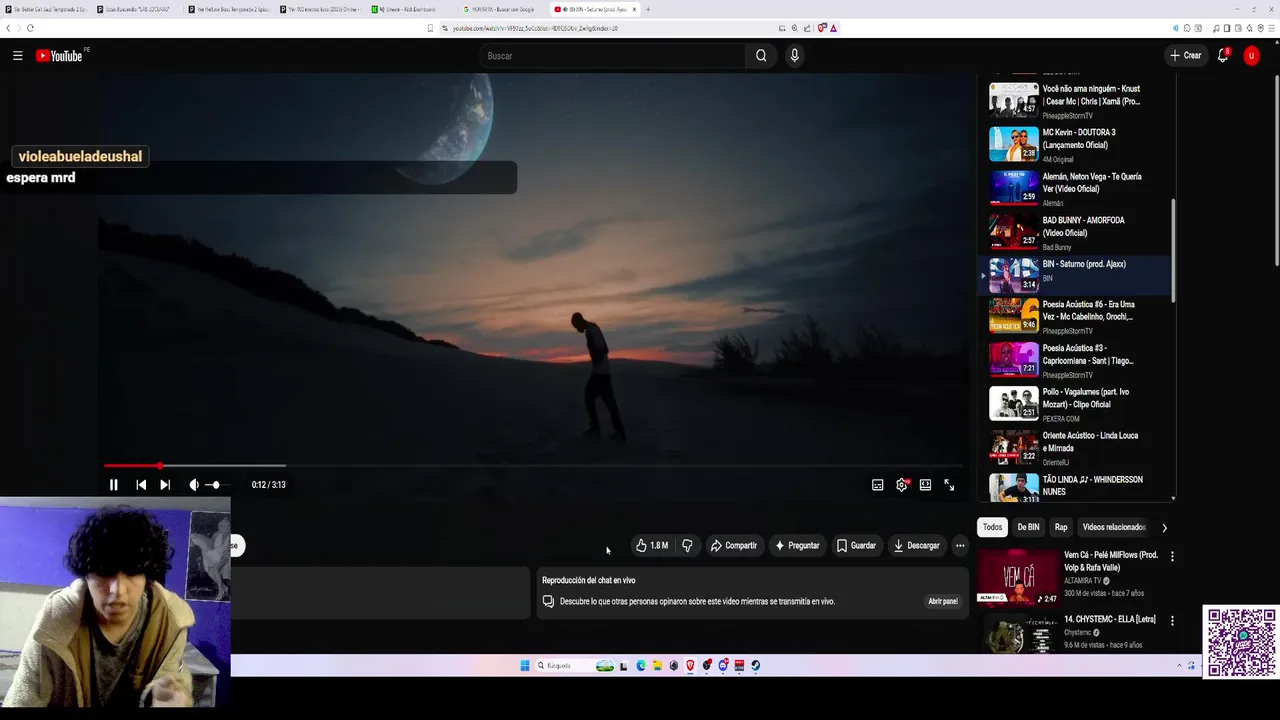Select the Videos relacionados chip
Image resolution: width=1280 pixels, height=720 pixels.
point(1113,527)
